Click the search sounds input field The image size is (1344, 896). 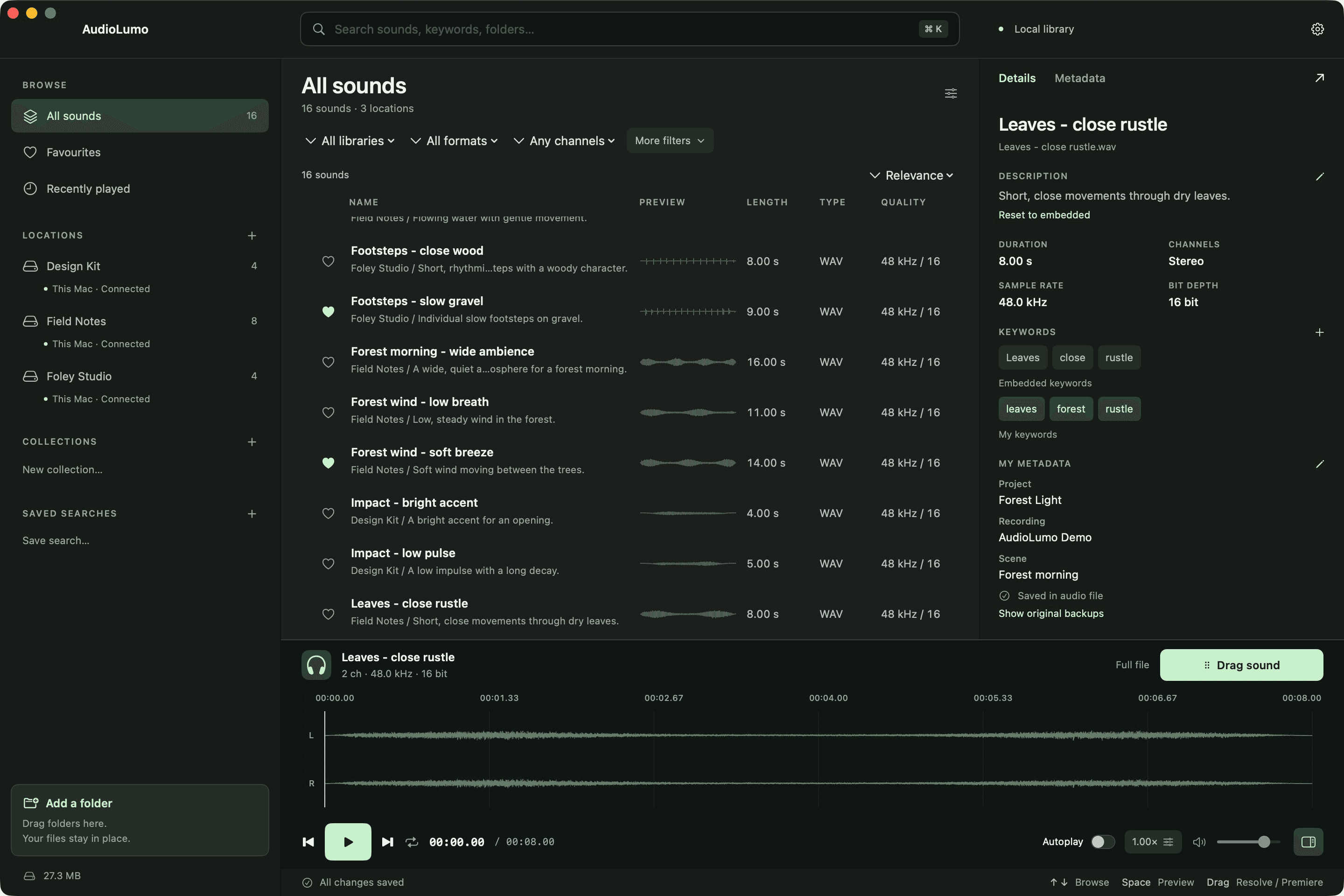point(629,29)
